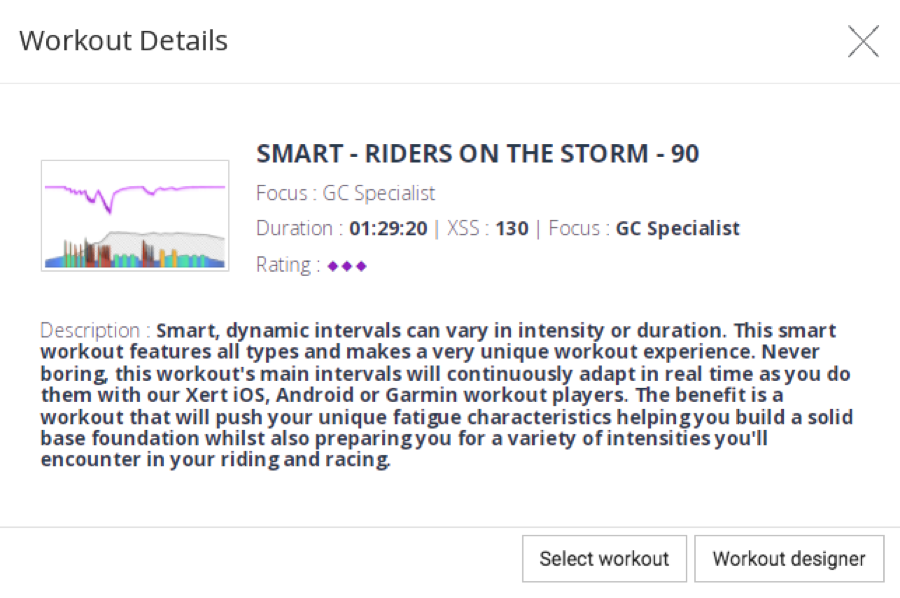
Task: Click the middle purple rating diamond
Action: [347, 266]
